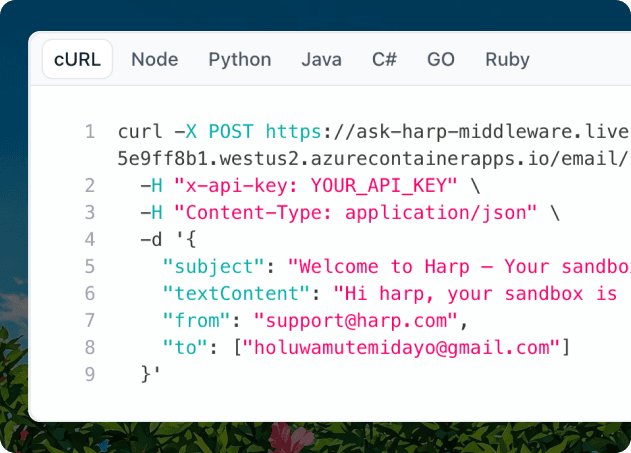631x453 pixels.
Task: Select the cURL tab
Action: pos(77,59)
